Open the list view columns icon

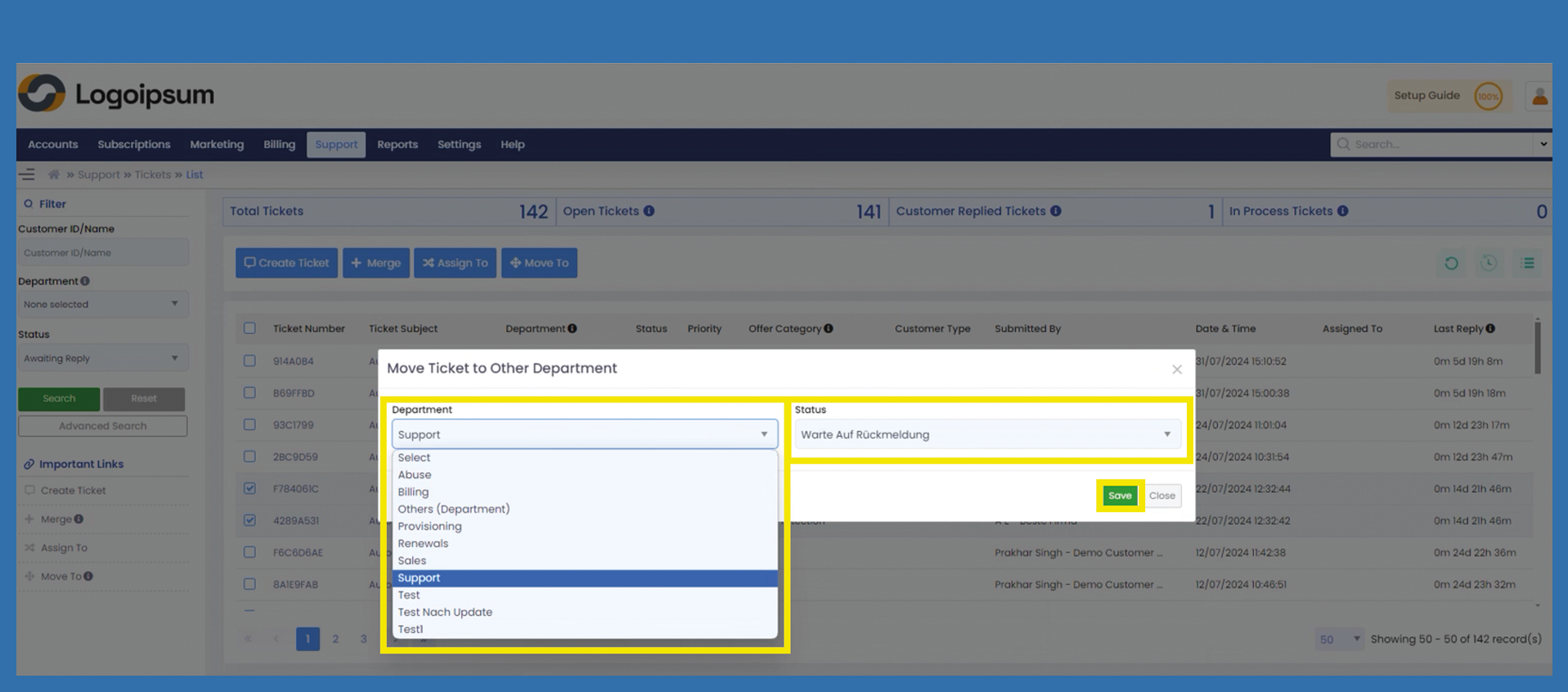coord(1527,263)
